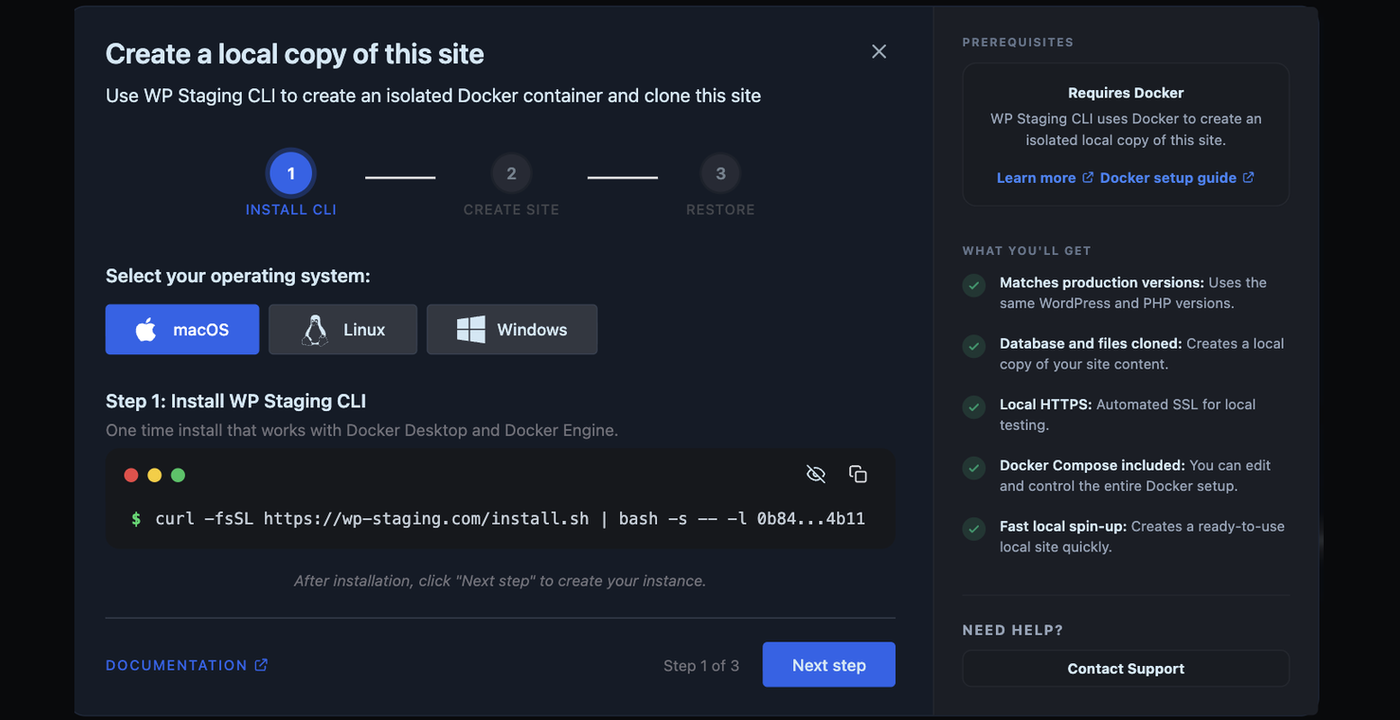Click the Linux penguin icon
The image size is (1400, 720).
pos(315,330)
